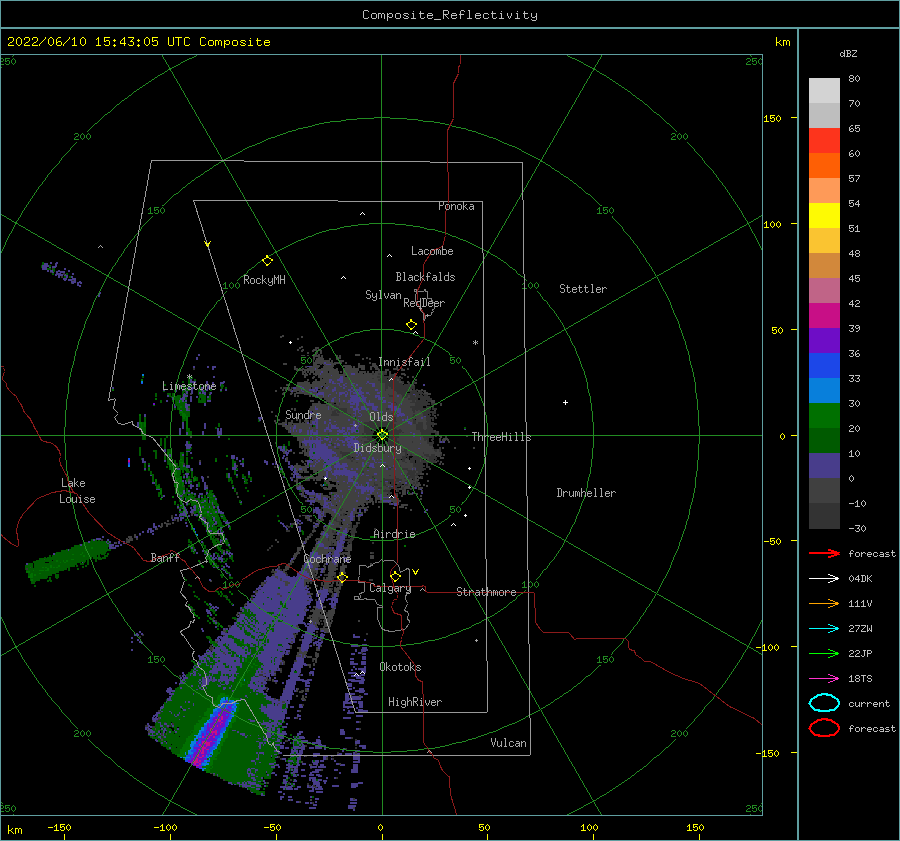This screenshot has height=841, width=900.
Task: Click the yellow diamond marker inside Calgary
Action: [395, 576]
